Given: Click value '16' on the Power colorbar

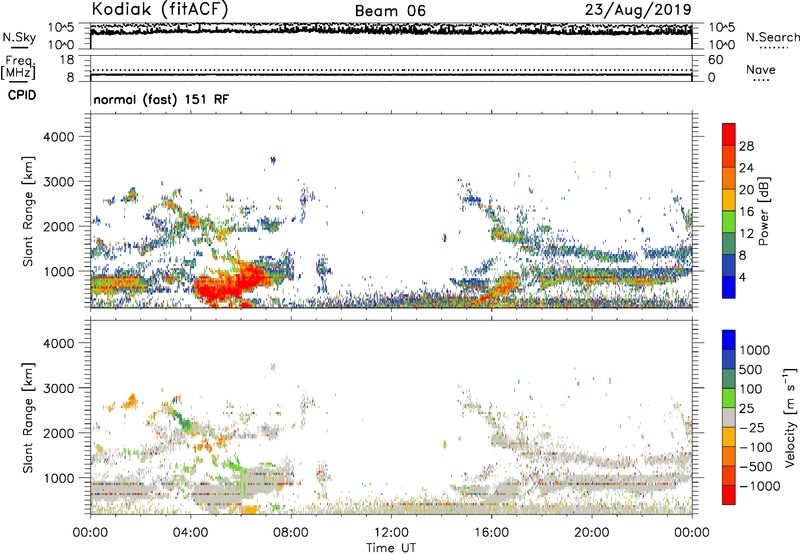Looking at the screenshot, I should pos(746,212).
